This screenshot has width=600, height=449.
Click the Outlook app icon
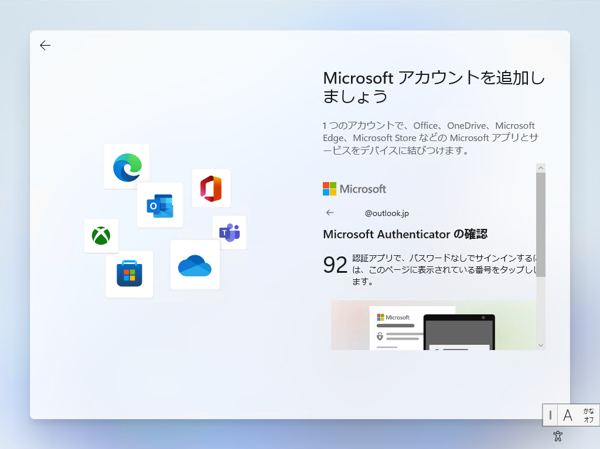[160, 206]
